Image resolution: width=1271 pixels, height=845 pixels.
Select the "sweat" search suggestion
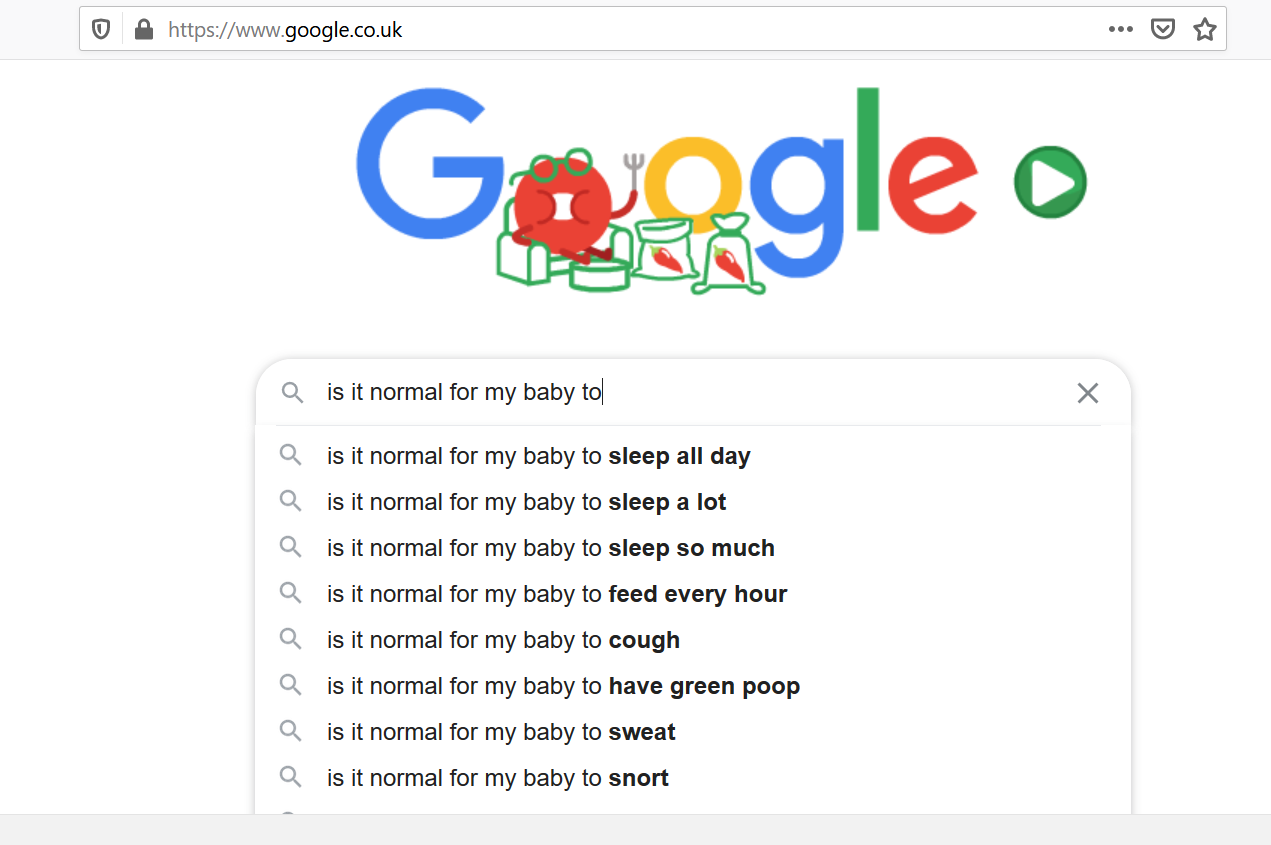[501, 732]
